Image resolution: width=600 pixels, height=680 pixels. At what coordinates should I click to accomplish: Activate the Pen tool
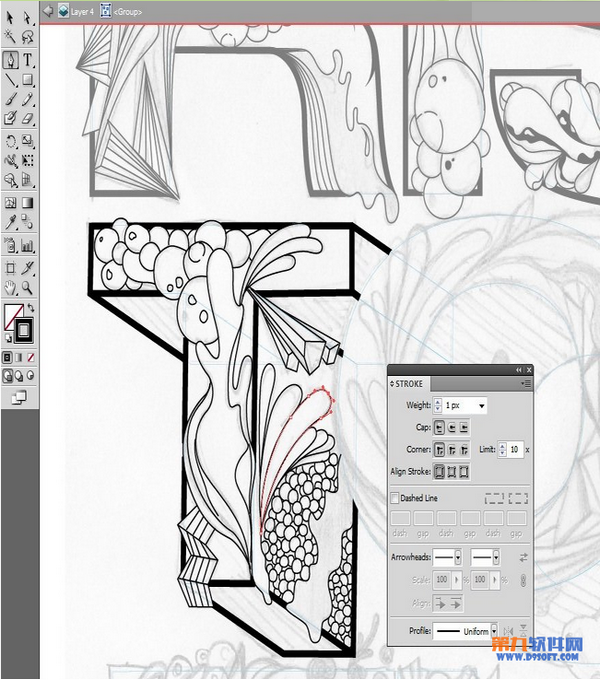11,60
